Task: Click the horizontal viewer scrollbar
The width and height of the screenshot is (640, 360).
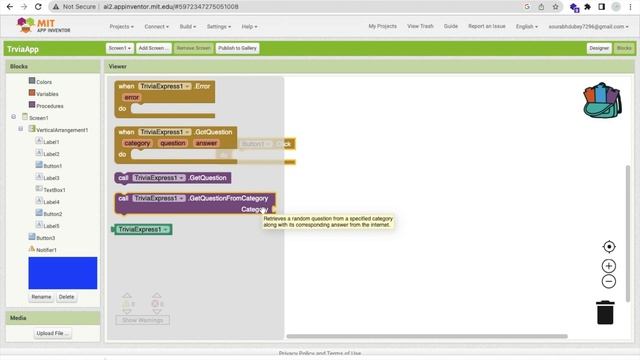Action: [x=427, y=336]
